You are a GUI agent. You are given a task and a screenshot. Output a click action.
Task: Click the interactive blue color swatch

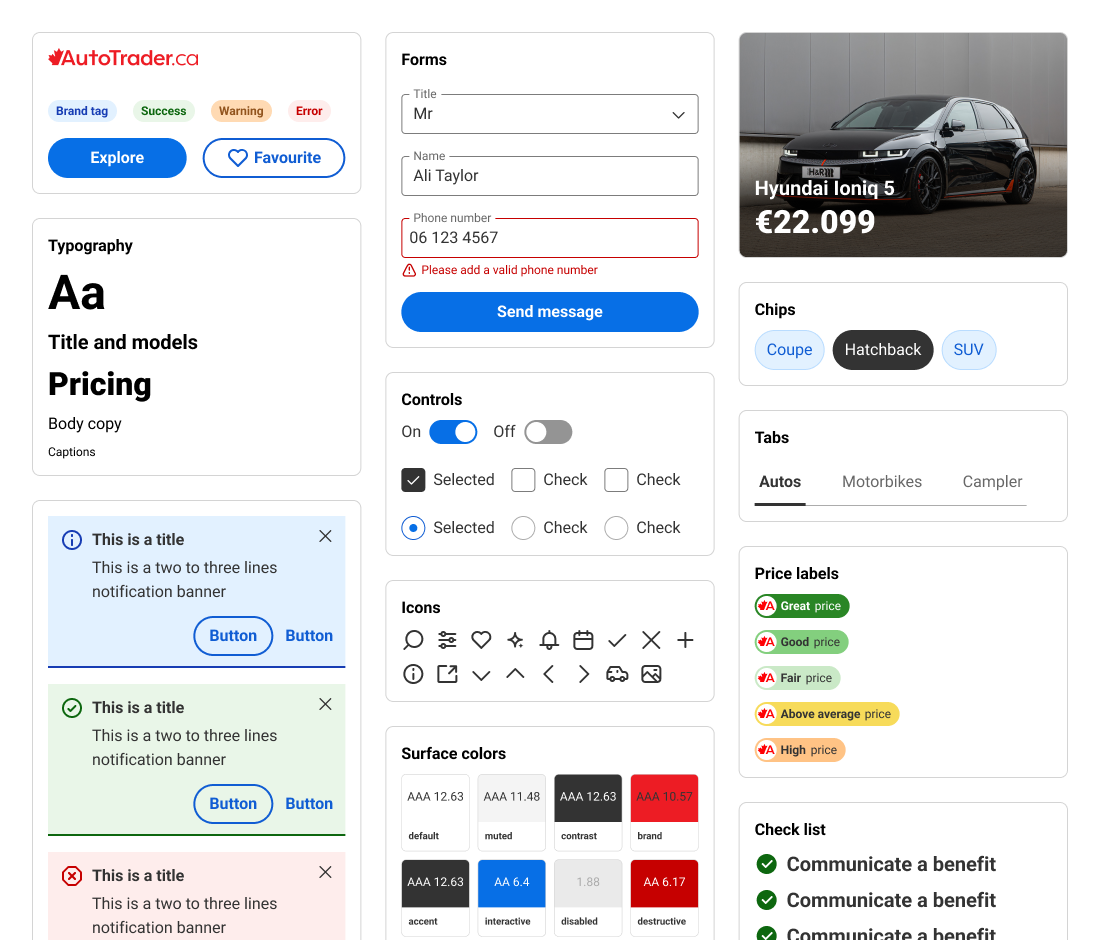511,883
